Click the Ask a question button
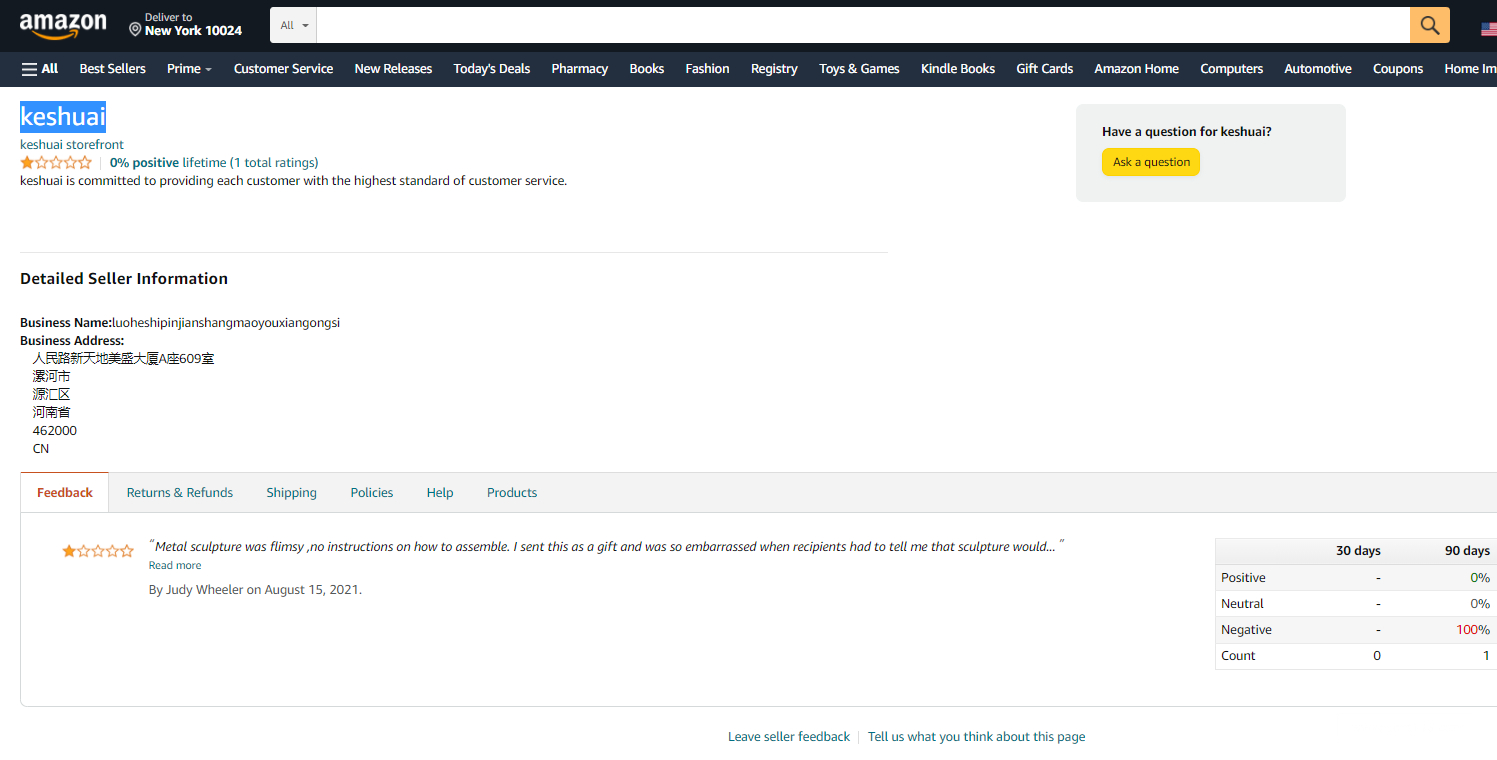Viewport: 1497px width, 760px height. pos(1151,162)
